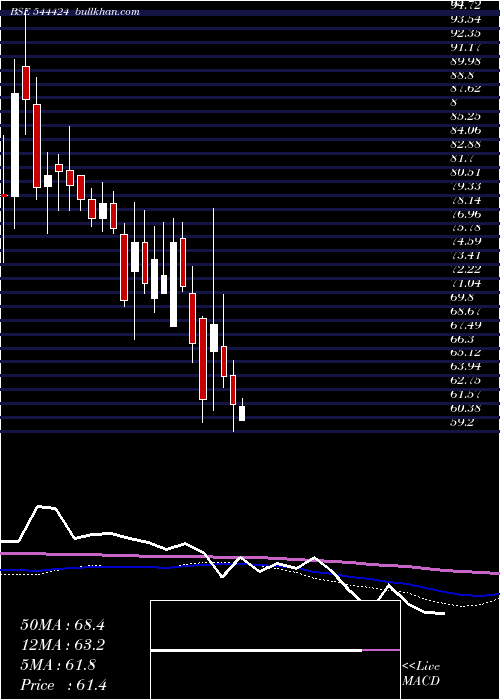Click the MACD histogram box
Viewport: 500px width, 700px height.
point(275,650)
